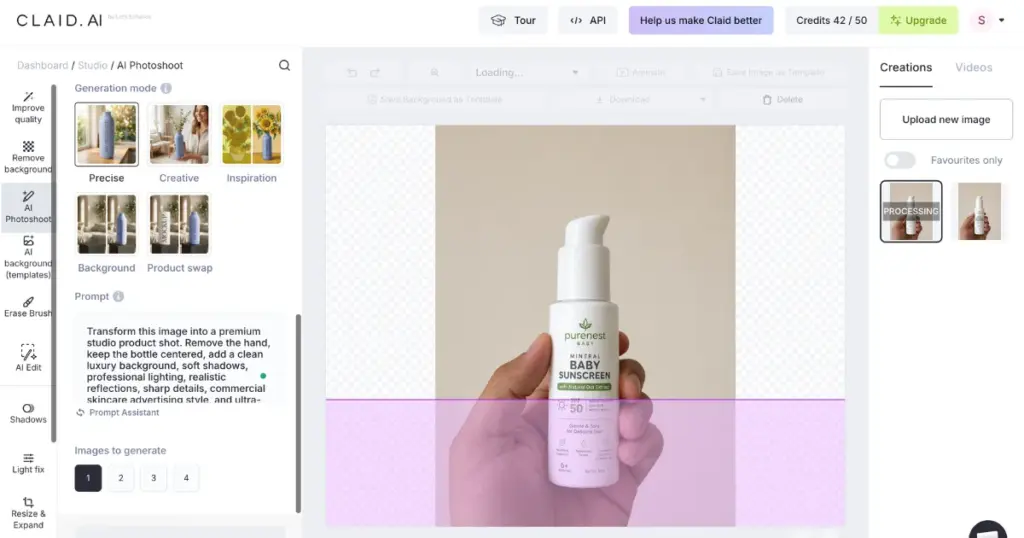The height and width of the screenshot is (538, 1024).
Task: Open the chat widget bubble
Action: click(987, 530)
